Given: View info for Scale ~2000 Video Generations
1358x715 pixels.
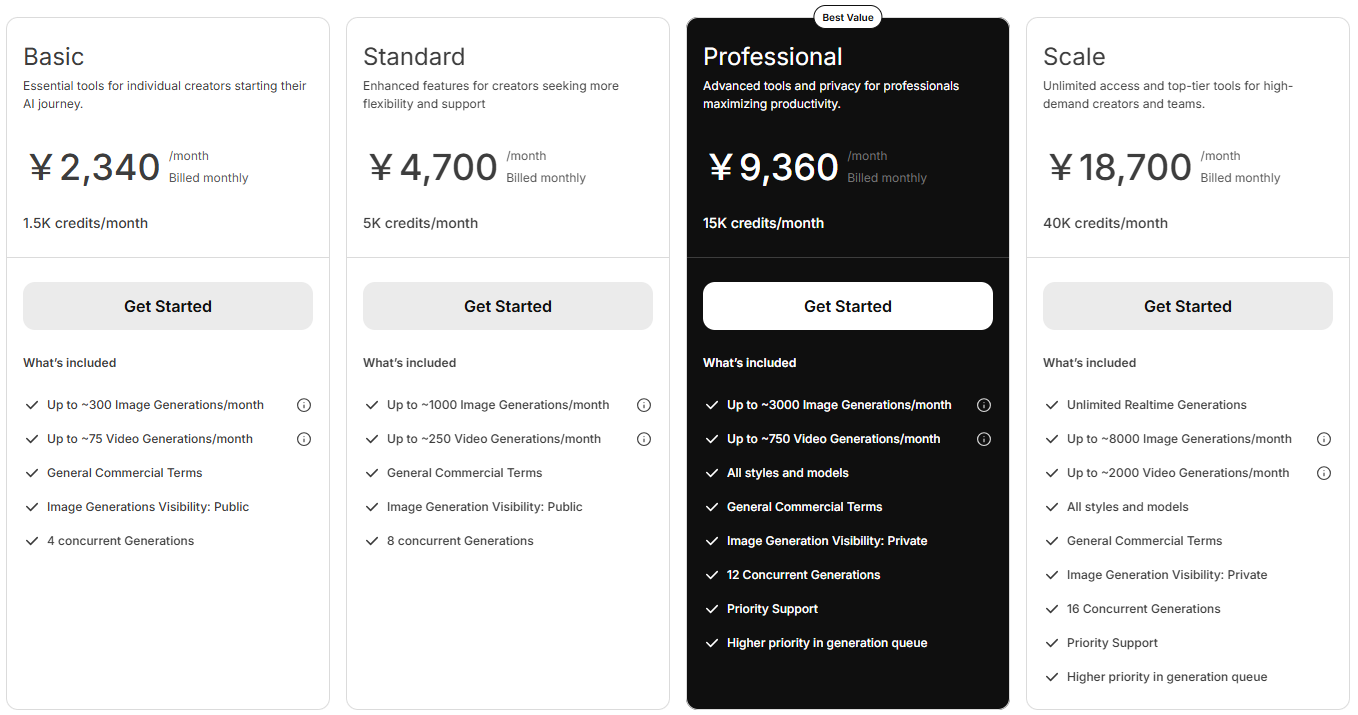Looking at the screenshot, I should [1324, 473].
